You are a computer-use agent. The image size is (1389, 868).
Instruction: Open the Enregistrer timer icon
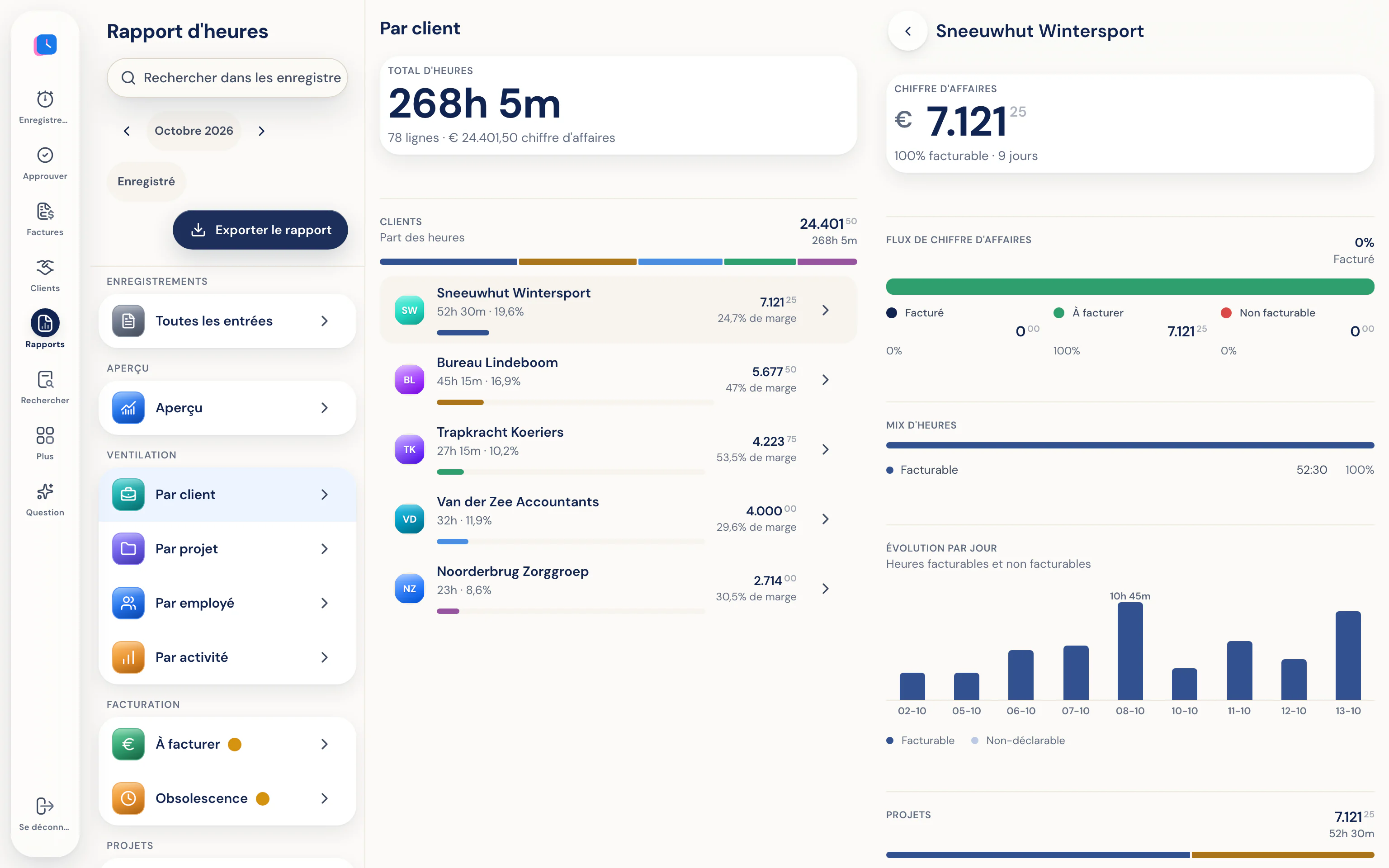point(45,99)
